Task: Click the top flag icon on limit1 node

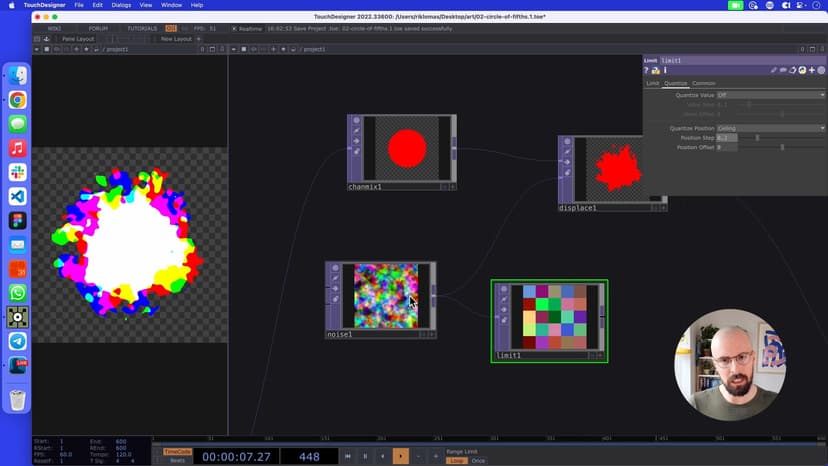Action: pyautogui.click(x=501, y=289)
